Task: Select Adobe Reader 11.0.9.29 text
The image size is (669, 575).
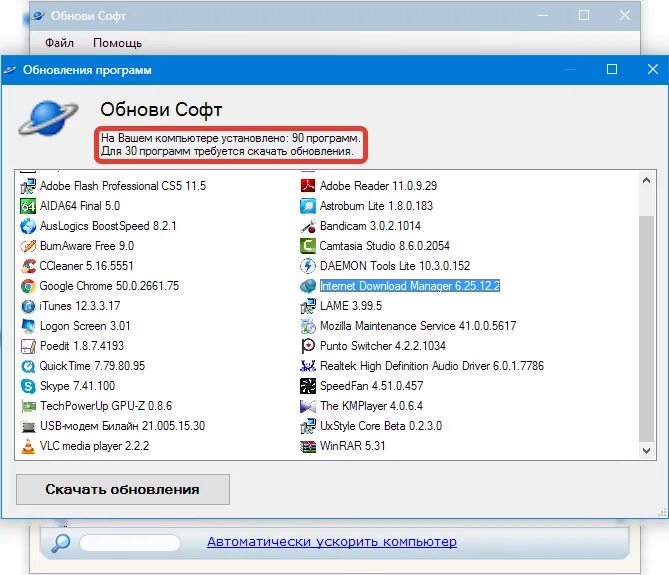Action: (378, 186)
